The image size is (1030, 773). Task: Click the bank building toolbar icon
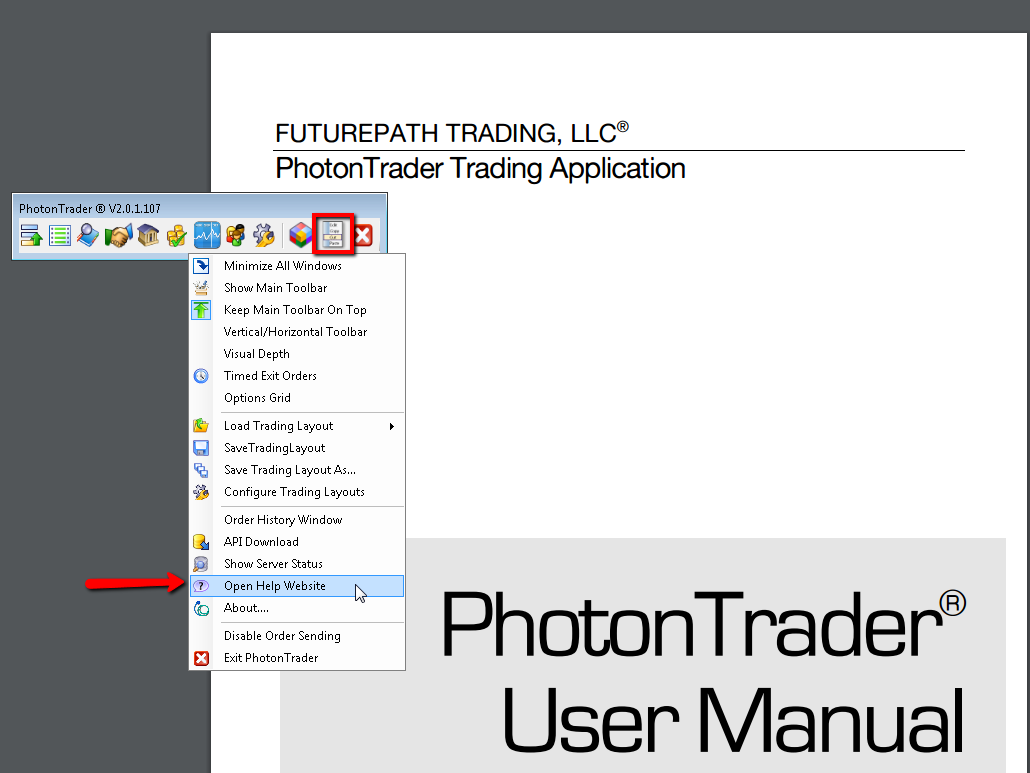148,234
